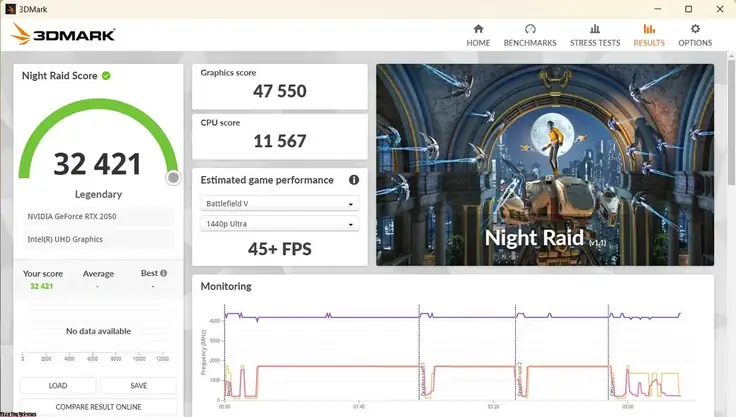736x417 pixels.
Task: Click the Average column label
Action: point(99,274)
